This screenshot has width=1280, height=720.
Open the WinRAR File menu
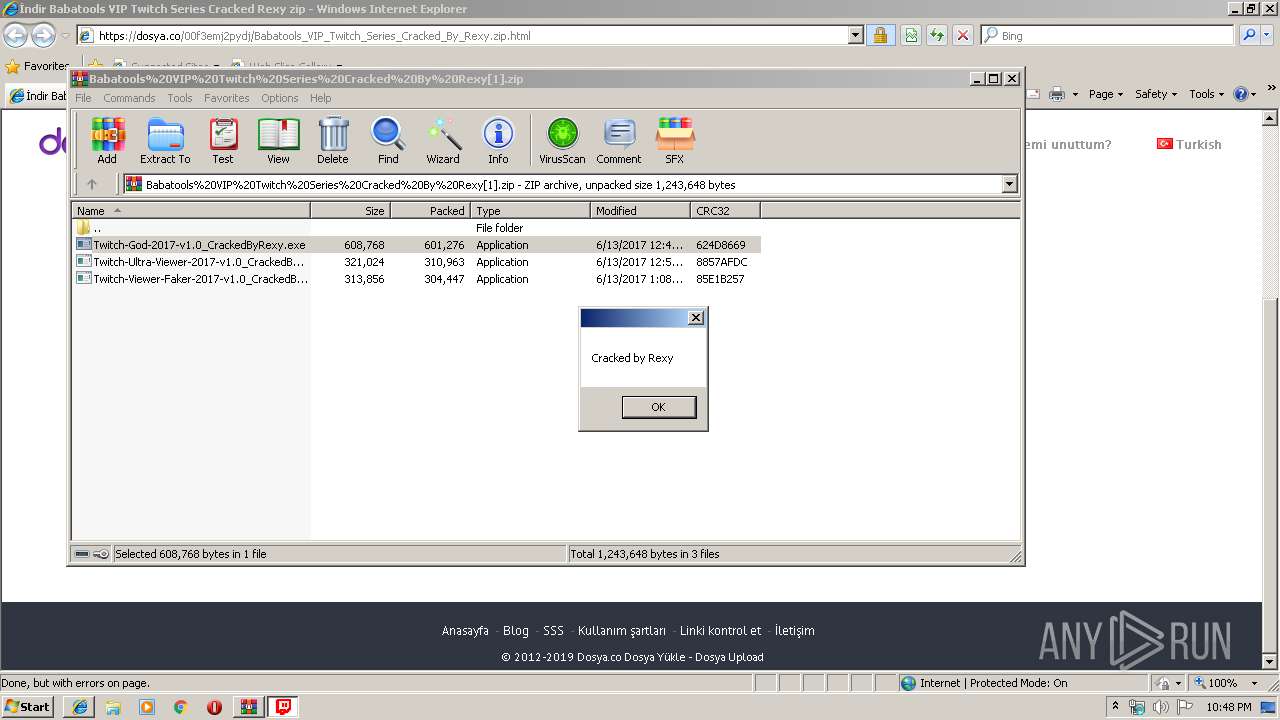83,98
